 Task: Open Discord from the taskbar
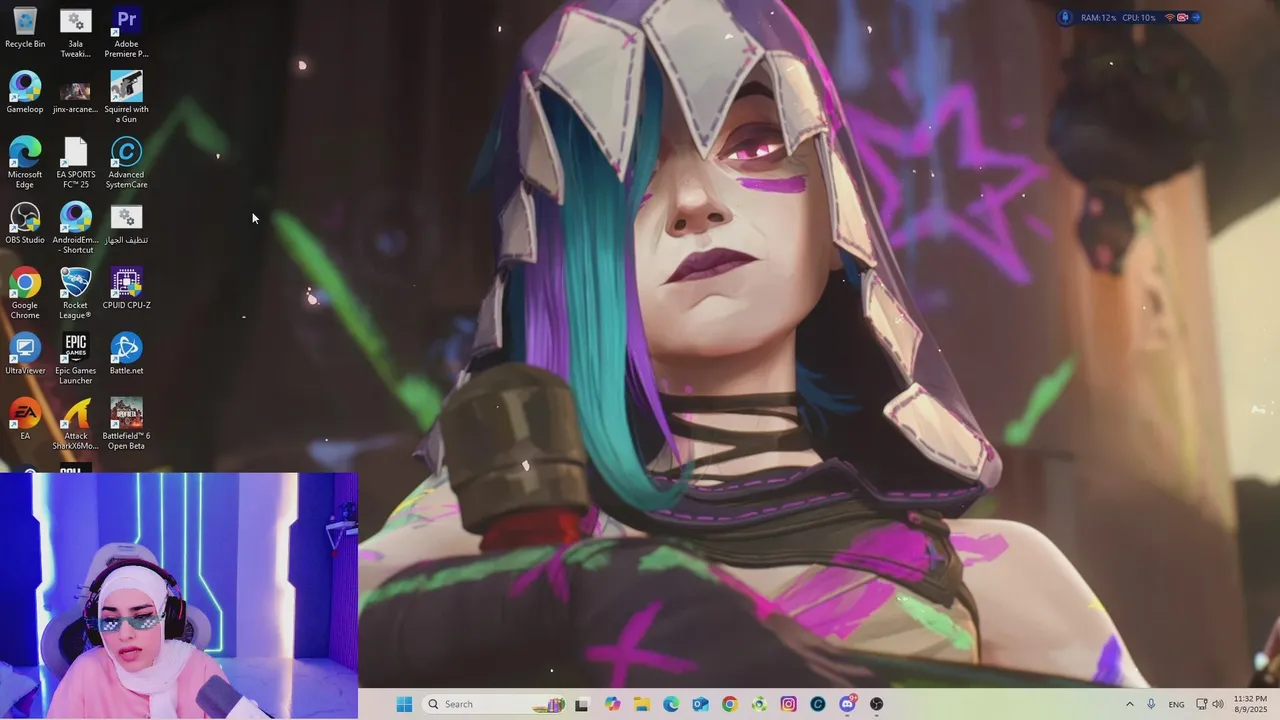click(847, 704)
